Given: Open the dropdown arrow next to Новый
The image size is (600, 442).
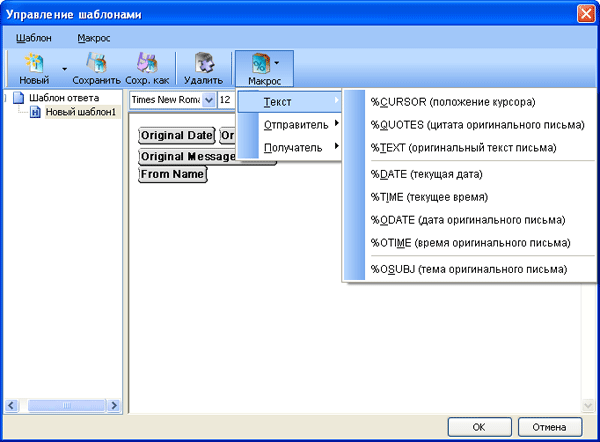Looking at the screenshot, I should click(64, 69).
